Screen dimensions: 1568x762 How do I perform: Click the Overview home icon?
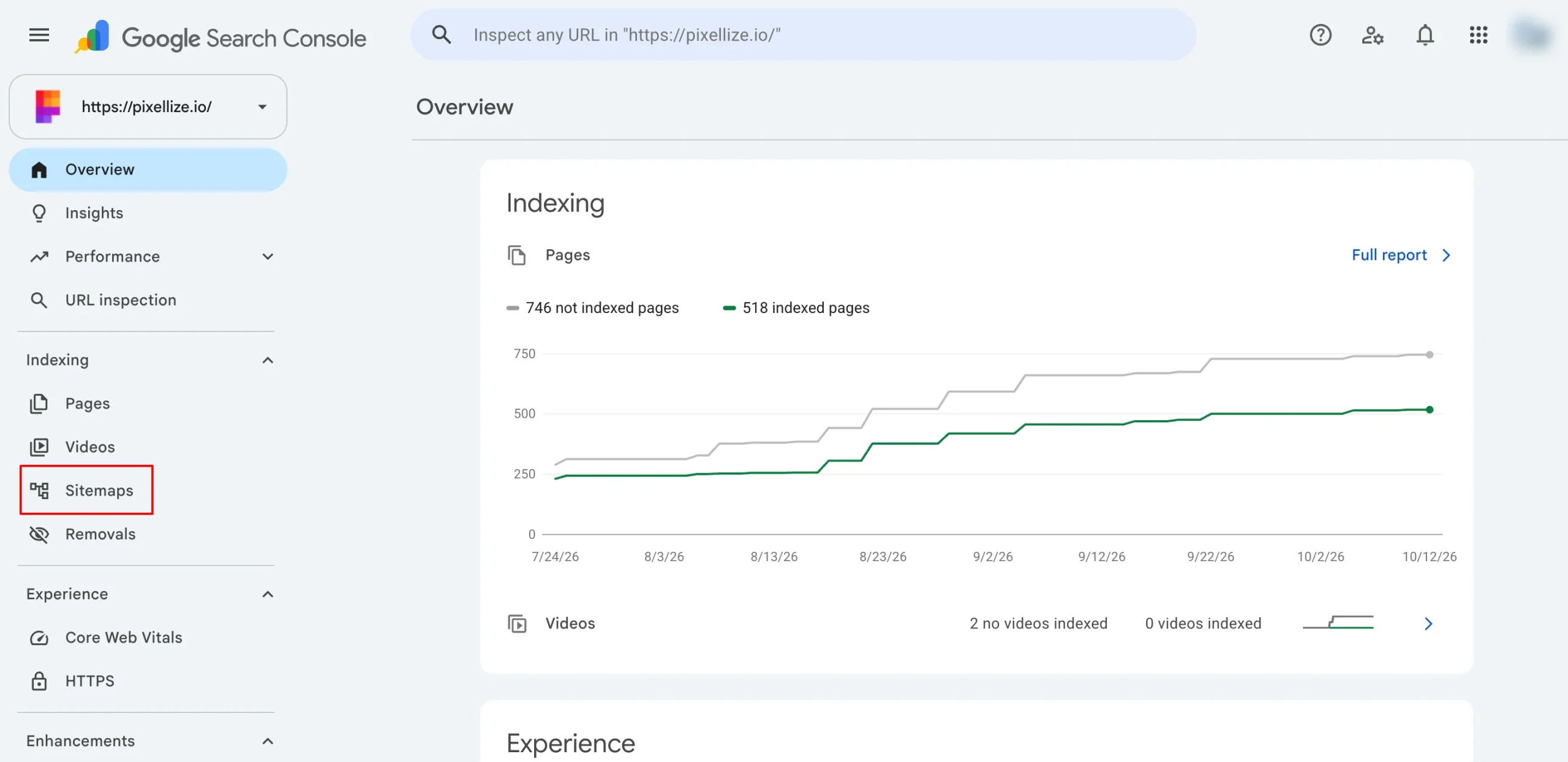click(39, 170)
